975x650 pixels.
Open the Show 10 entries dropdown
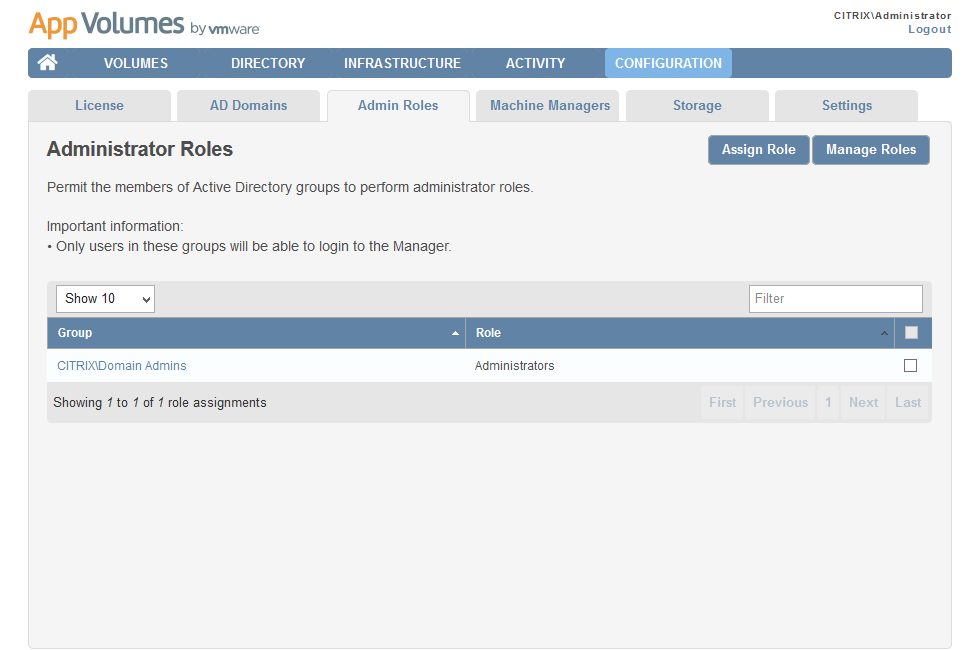[105, 299]
